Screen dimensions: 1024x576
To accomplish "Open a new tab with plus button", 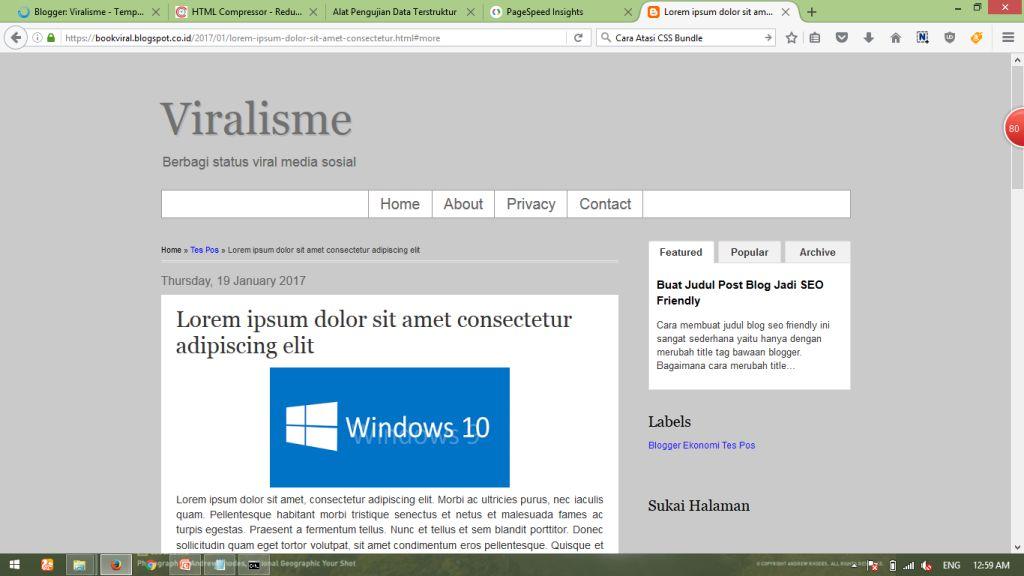I will [811, 12].
